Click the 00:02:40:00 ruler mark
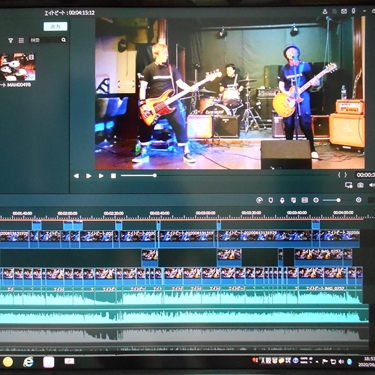The image size is (375, 375). [x=159, y=213]
